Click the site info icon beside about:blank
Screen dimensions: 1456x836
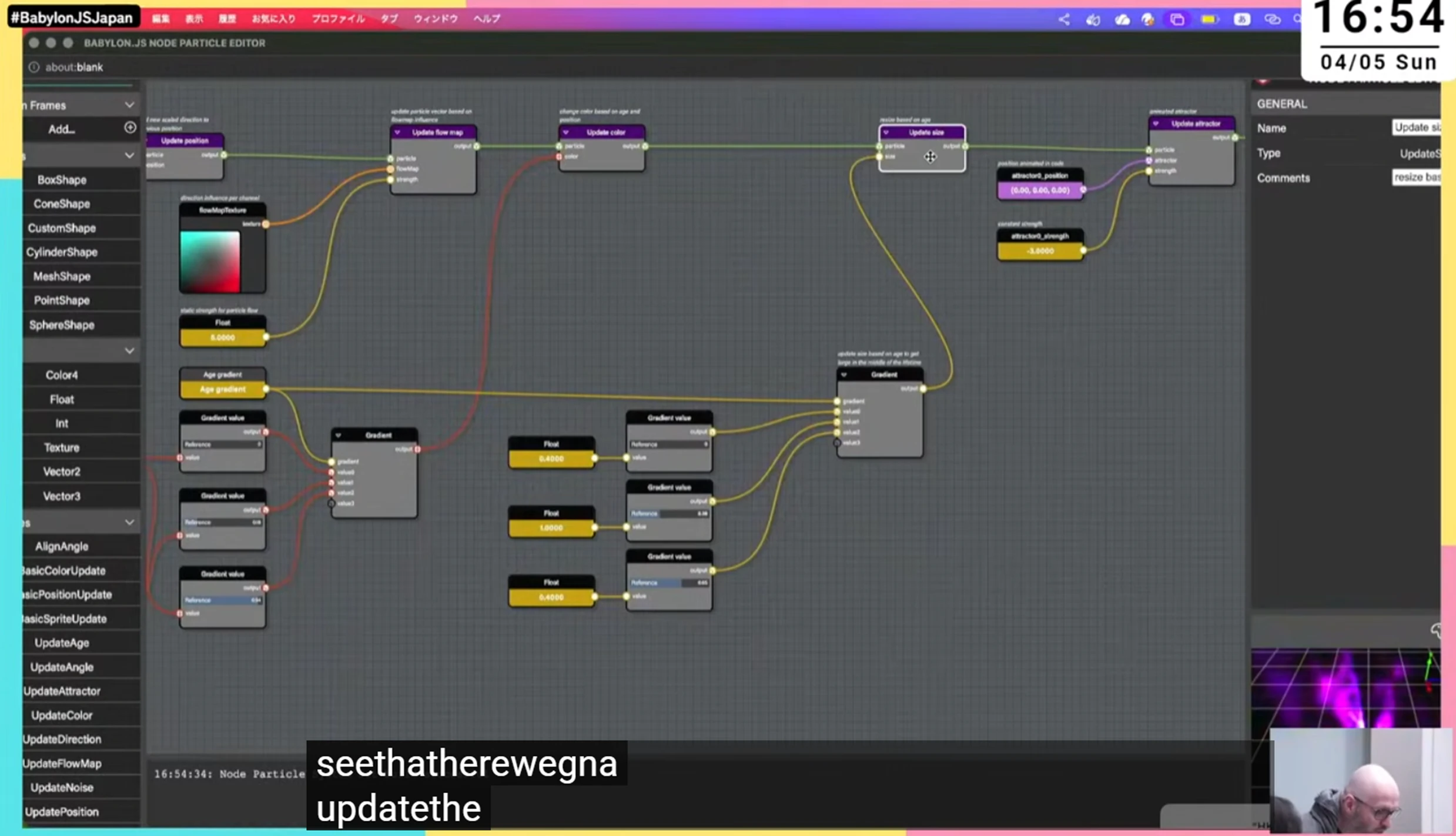34,67
